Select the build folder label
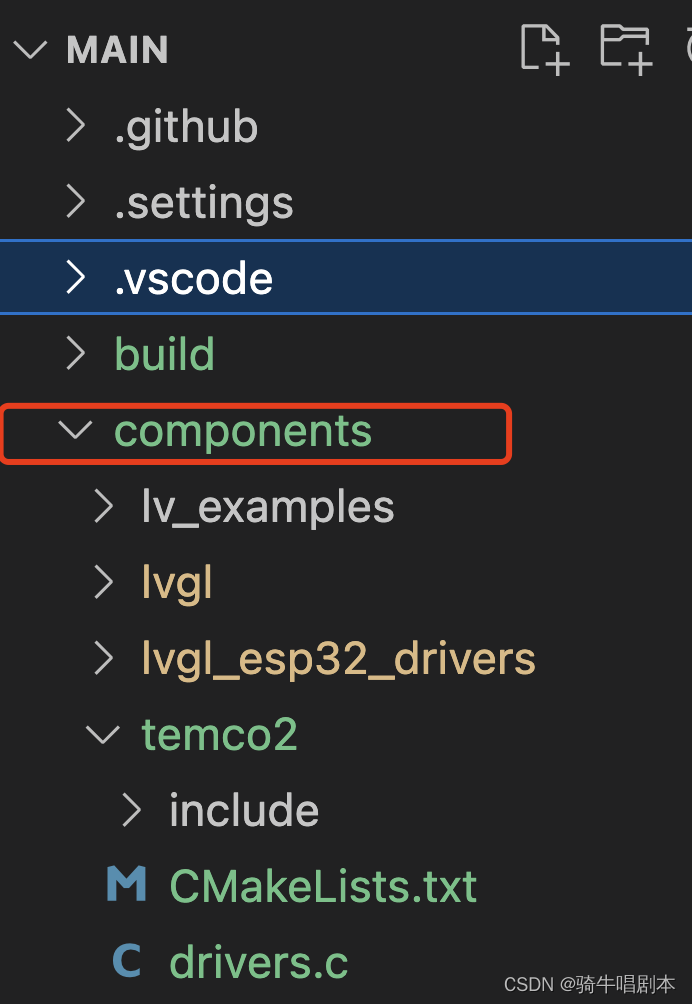This screenshot has height=1004, width=692. pyautogui.click(x=165, y=353)
